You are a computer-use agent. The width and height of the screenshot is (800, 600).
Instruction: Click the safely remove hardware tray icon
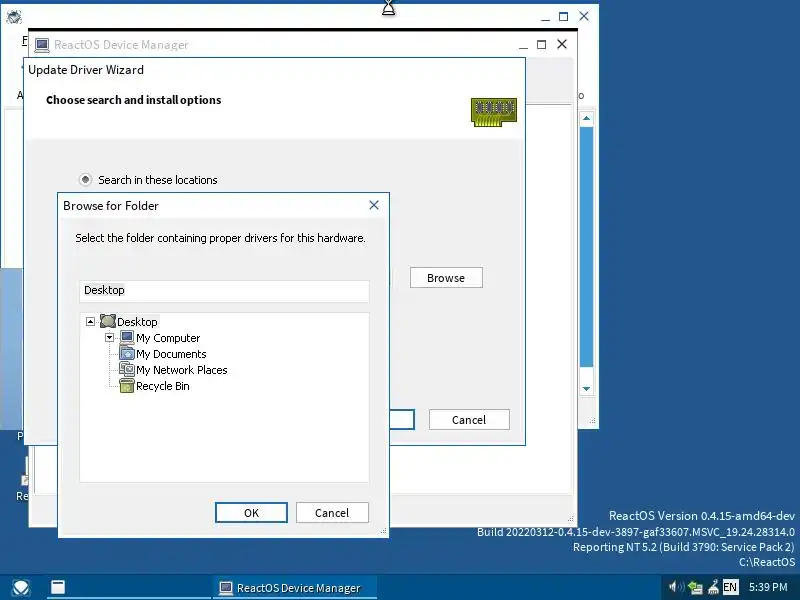click(x=713, y=587)
